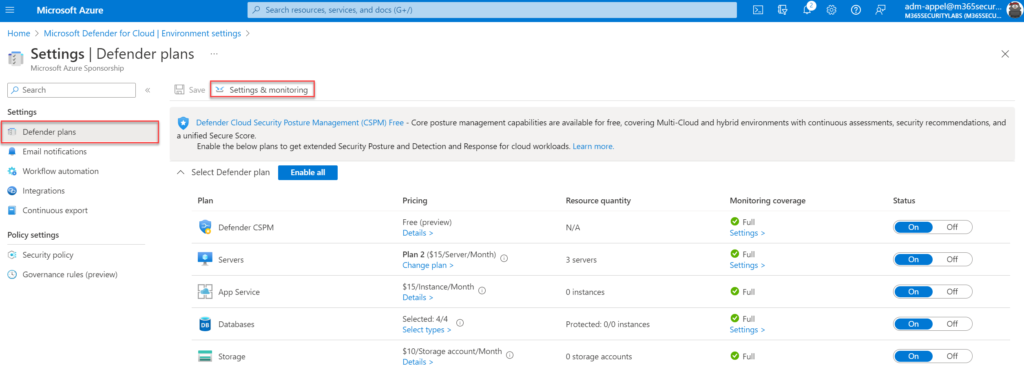The height and width of the screenshot is (372, 1024).
Task: Turn Databases plan Off
Action: coord(952,324)
